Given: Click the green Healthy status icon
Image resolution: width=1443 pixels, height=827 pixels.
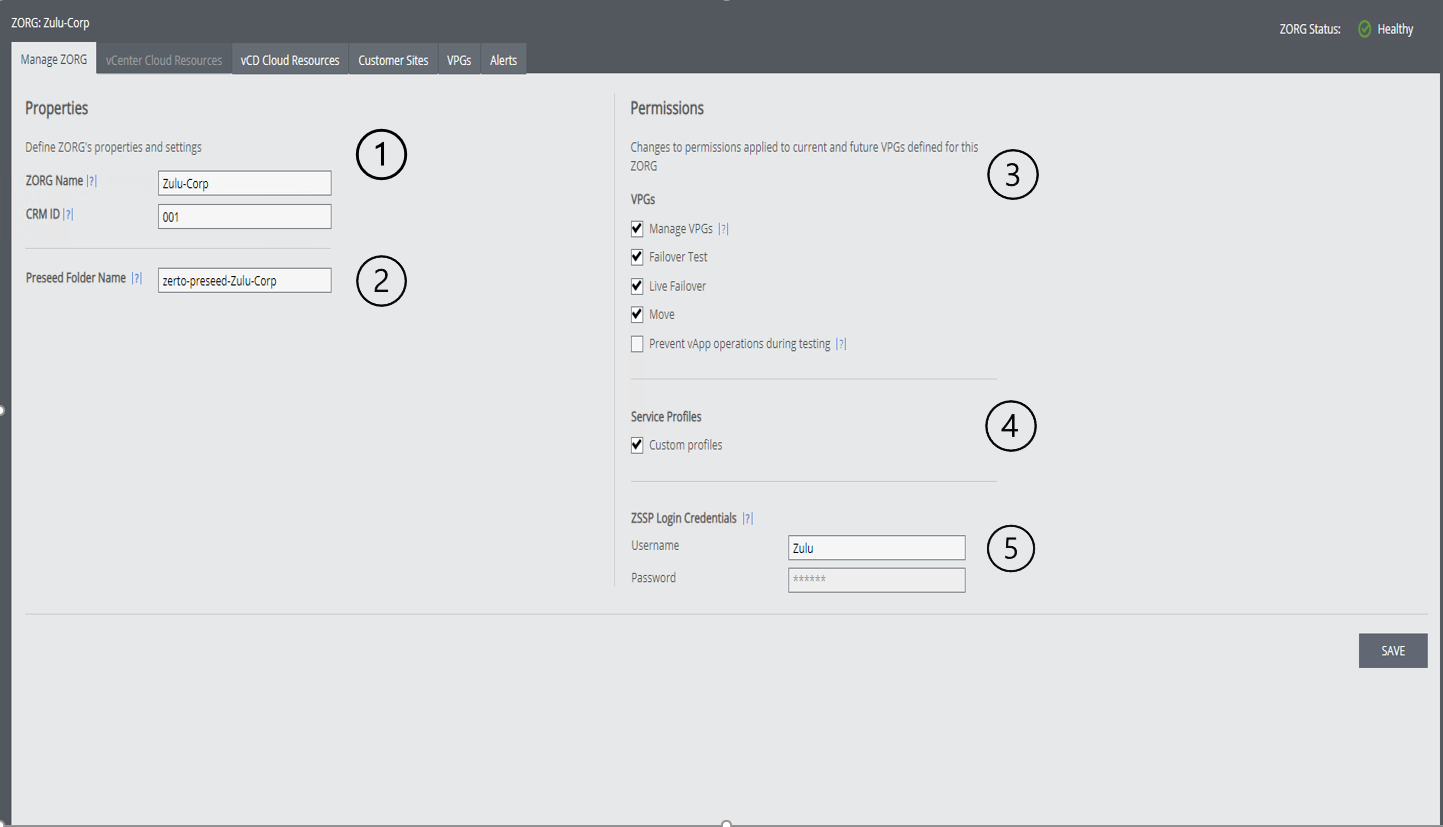Looking at the screenshot, I should pos(1364,29).
